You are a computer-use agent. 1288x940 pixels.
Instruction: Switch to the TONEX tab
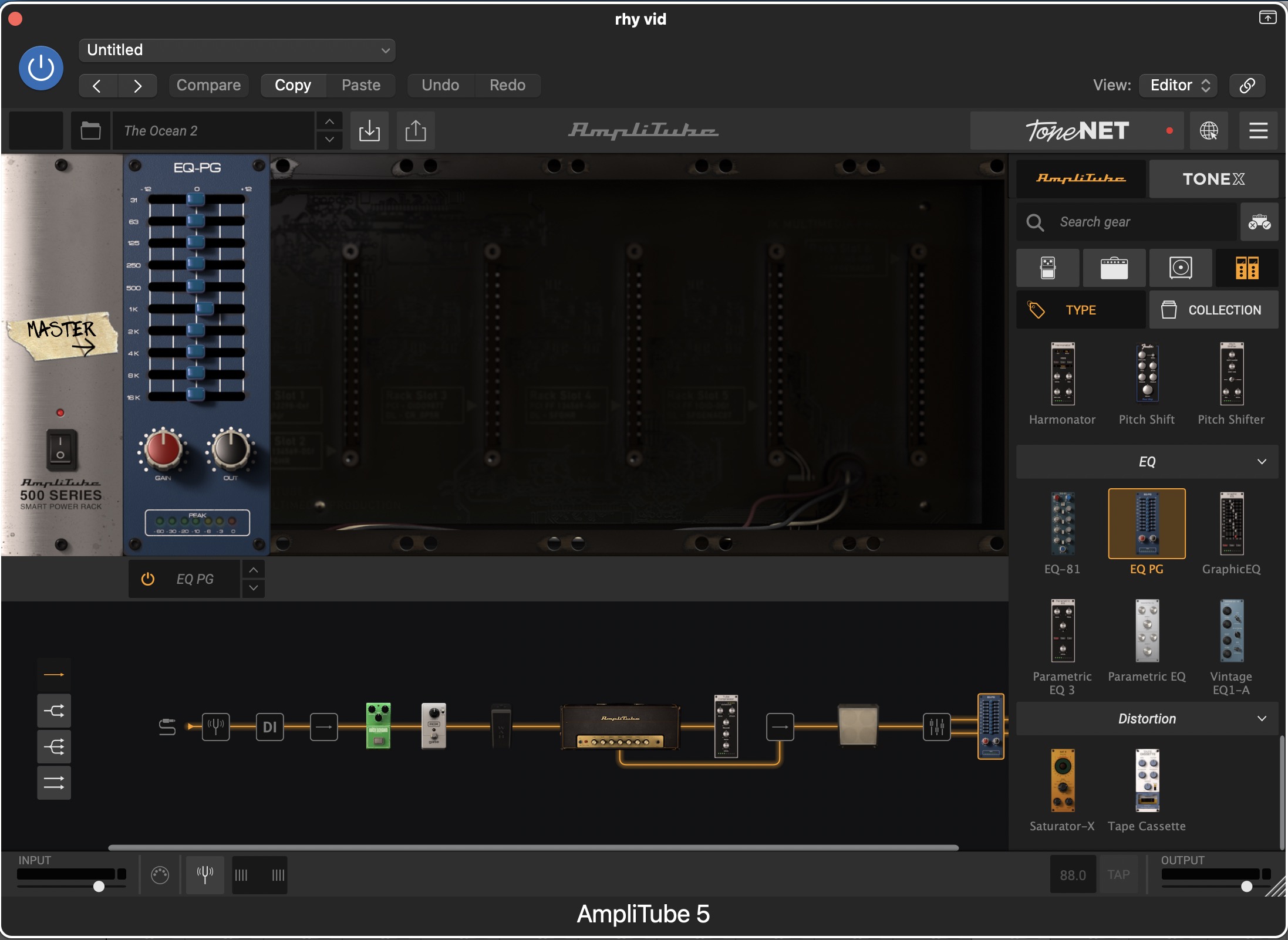point(1213,179)
